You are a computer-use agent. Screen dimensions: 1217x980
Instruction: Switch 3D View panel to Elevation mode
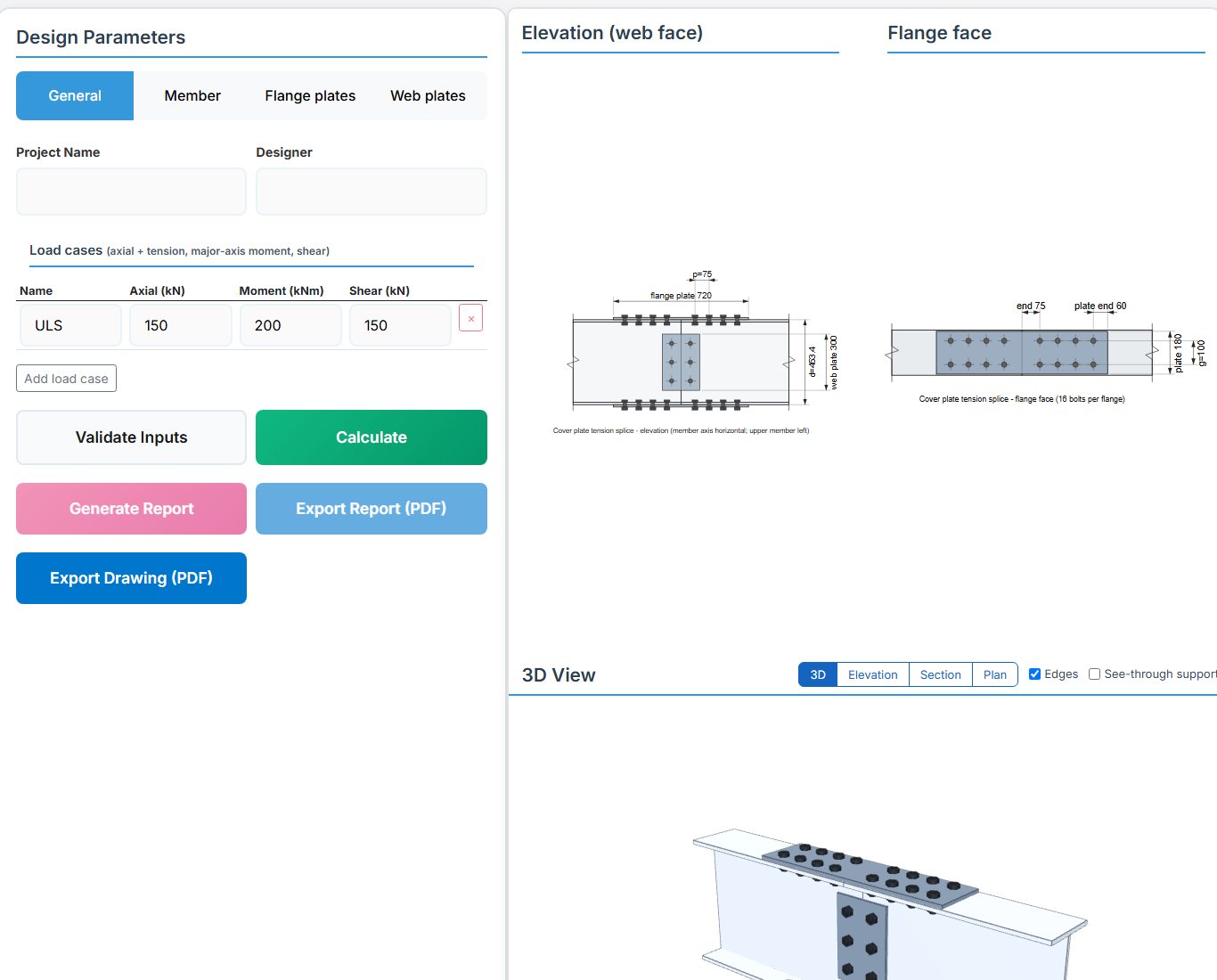coord(873,674)
